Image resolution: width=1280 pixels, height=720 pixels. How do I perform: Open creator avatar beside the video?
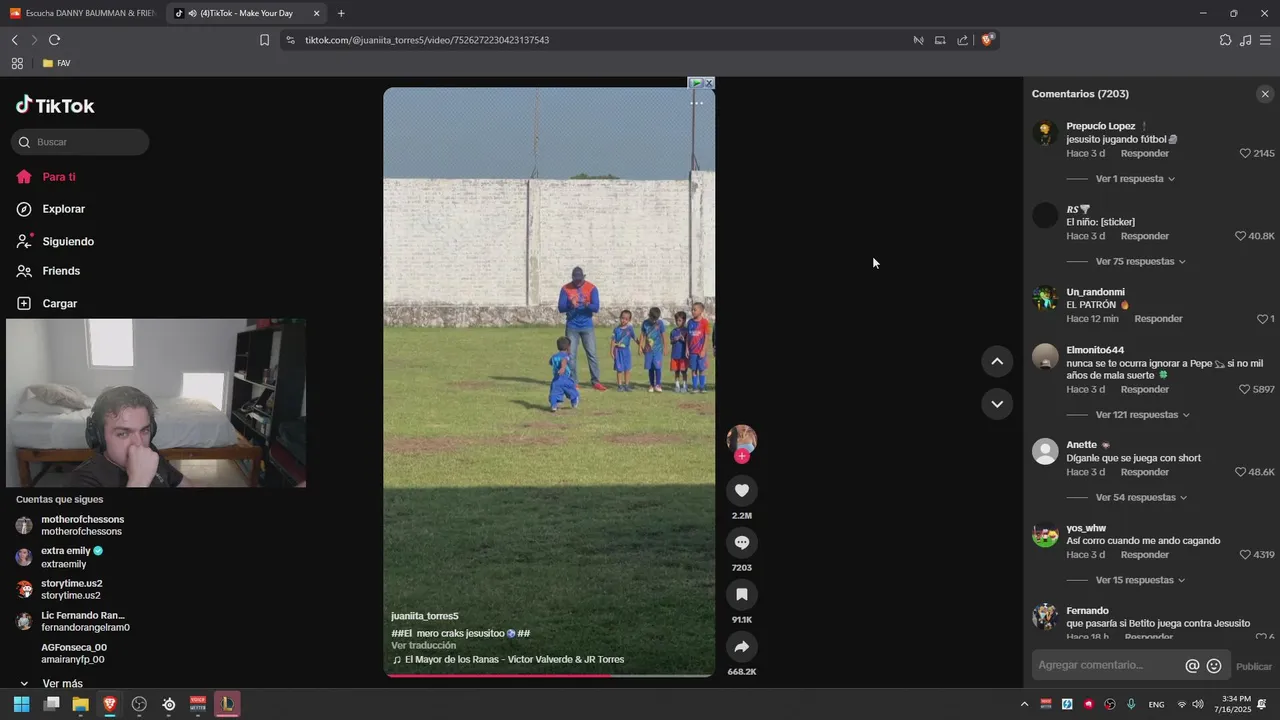click(742, 439)
